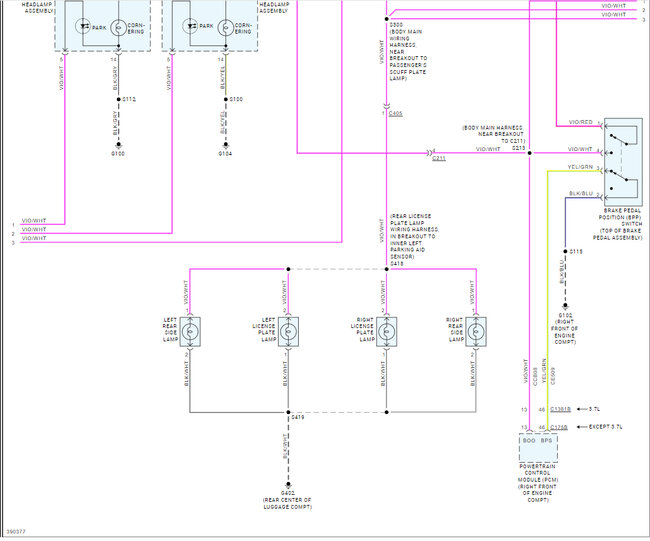Image resolution: width=650 pixels, height=541 pixels.
Task: Click the YEL/GRN wire label
Action: tap(580, 167)
